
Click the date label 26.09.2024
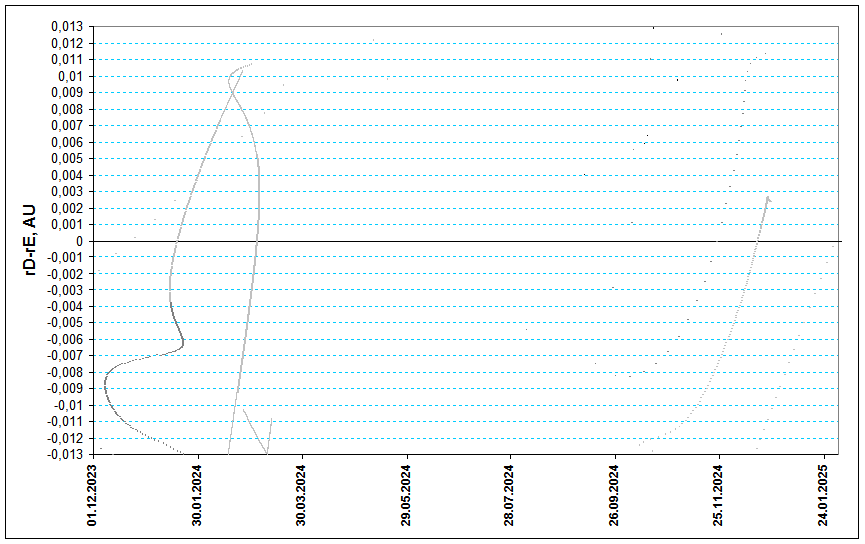614,495
